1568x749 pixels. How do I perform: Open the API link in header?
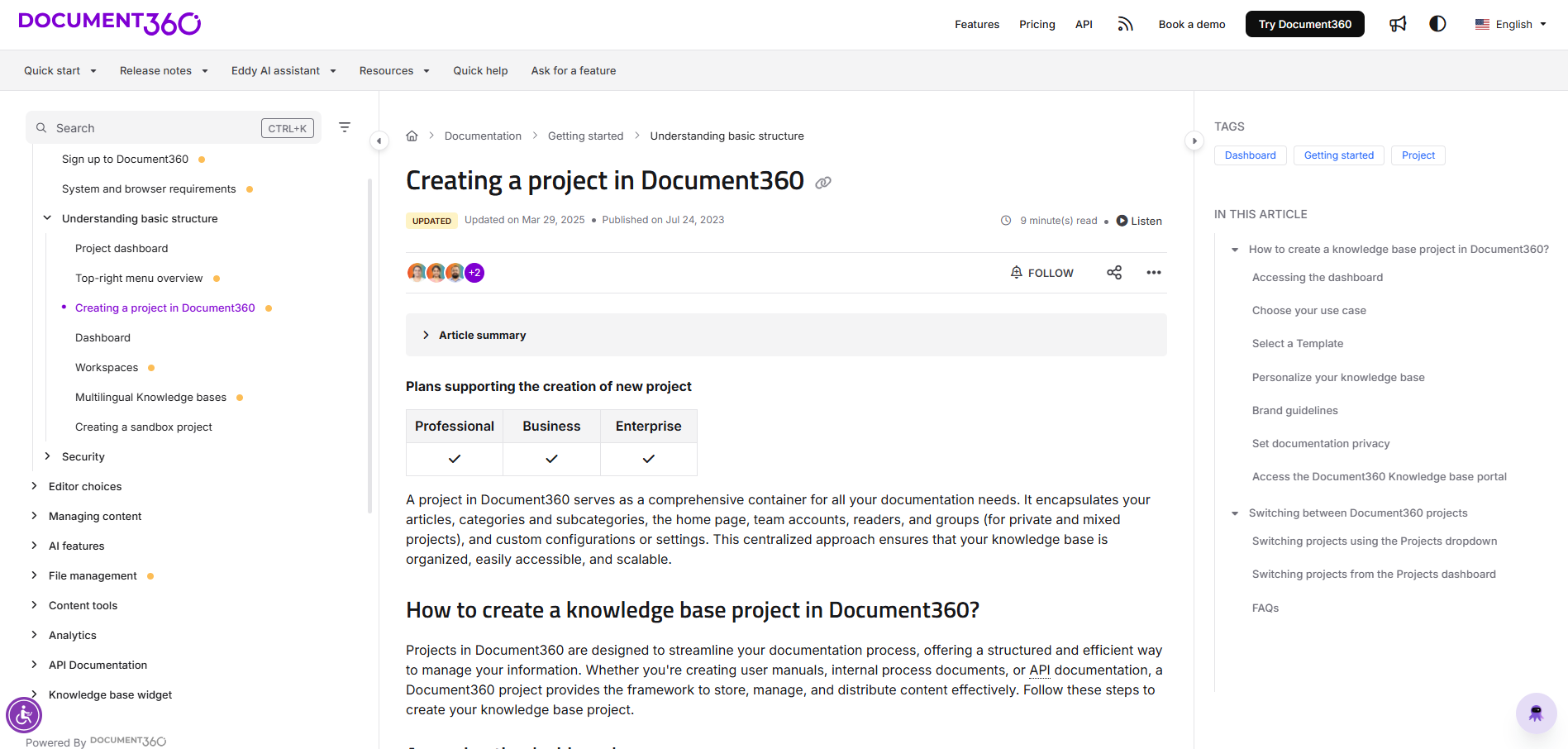[x=1084, y=24]
